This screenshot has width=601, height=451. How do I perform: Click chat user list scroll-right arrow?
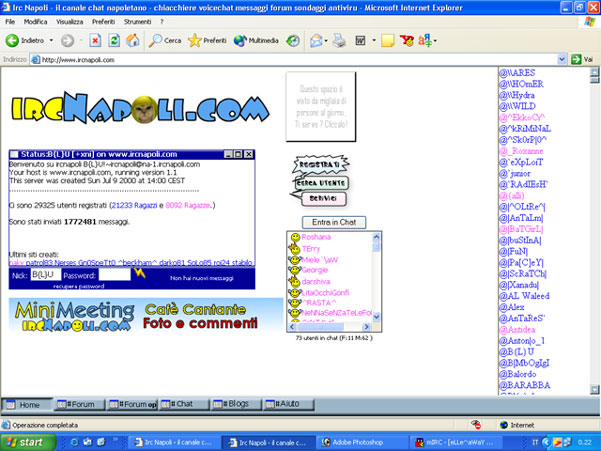pos(366,327)
